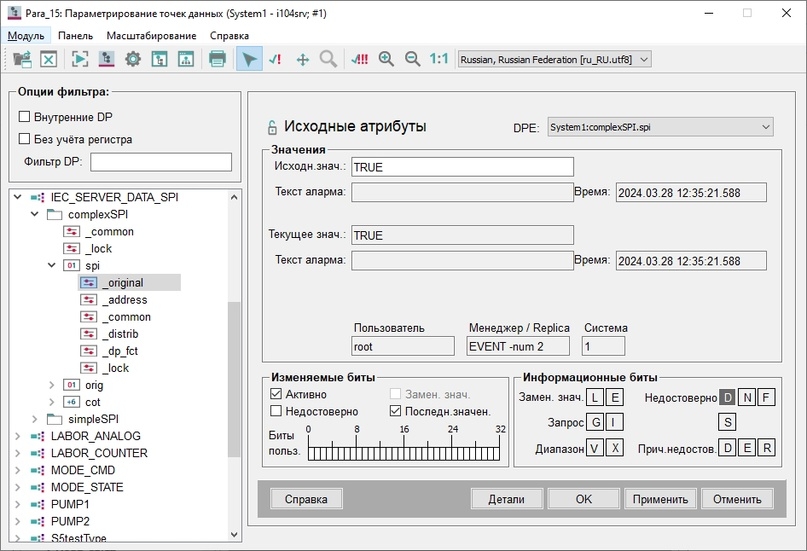
Task: Open the DPE dropdown System1:complexSPI.spi
Action: pos(660,127)
